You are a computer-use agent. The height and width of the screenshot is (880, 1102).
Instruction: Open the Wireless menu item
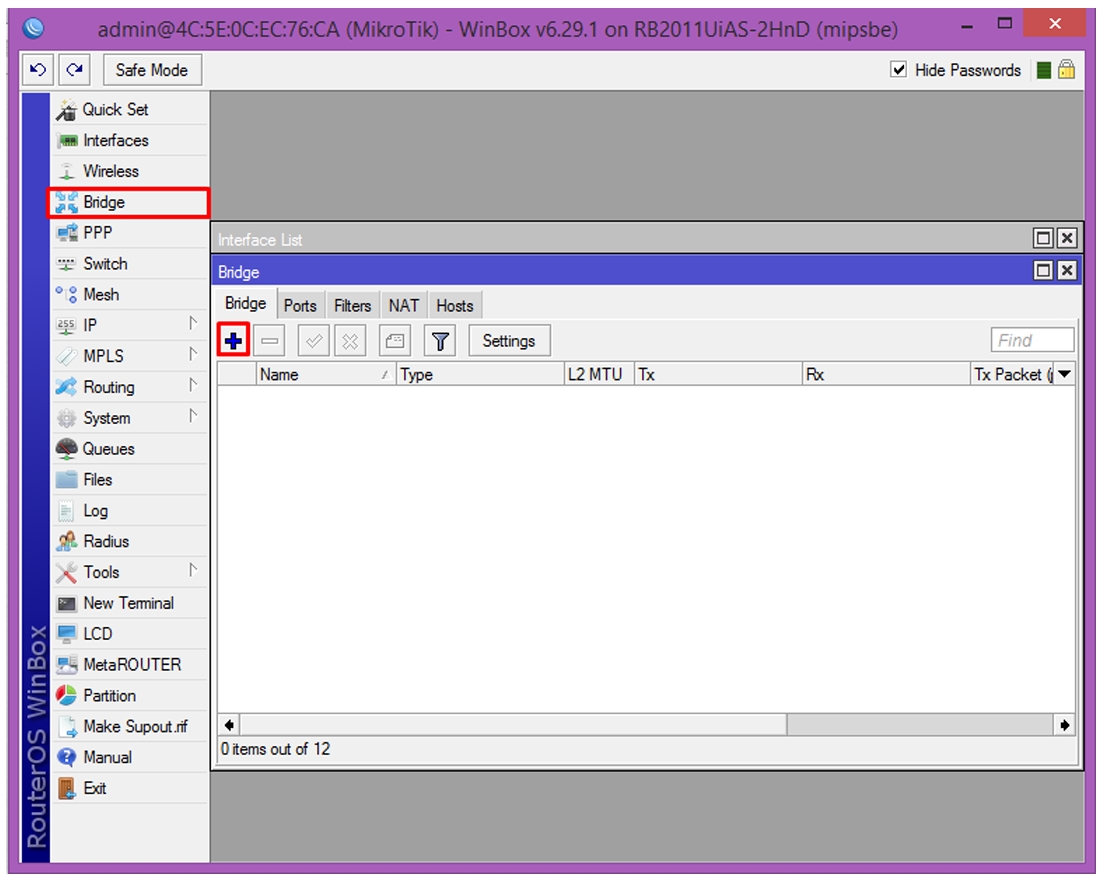(x=131, y=172)
